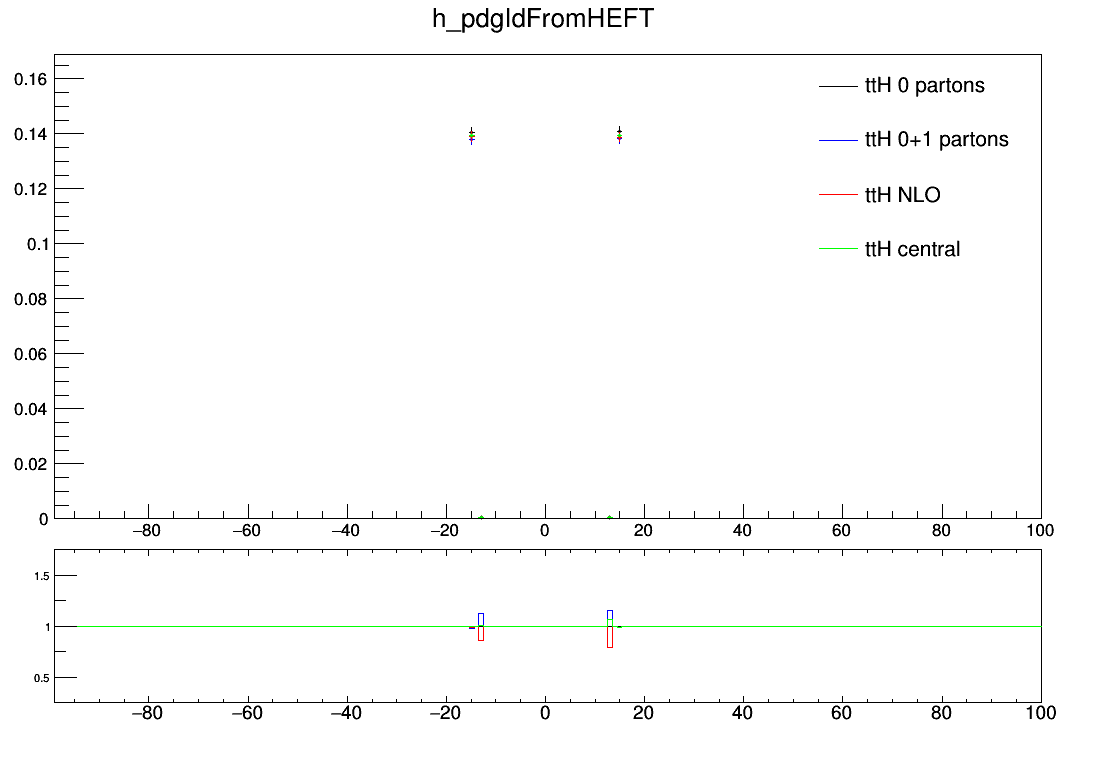
Task: Select the 'ttH NLO' legend label
Action: [x=902, y=194]
